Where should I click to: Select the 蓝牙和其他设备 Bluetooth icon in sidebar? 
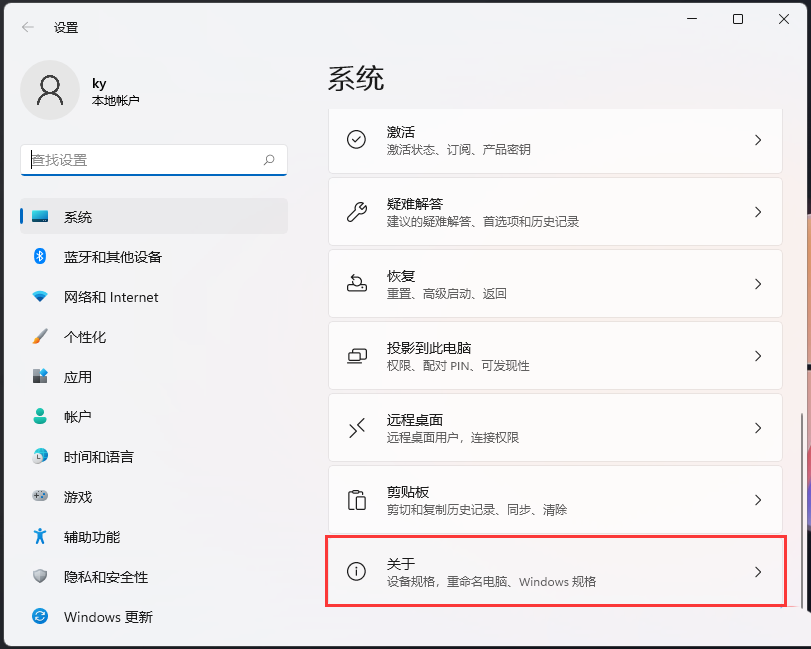pos(38,257)
